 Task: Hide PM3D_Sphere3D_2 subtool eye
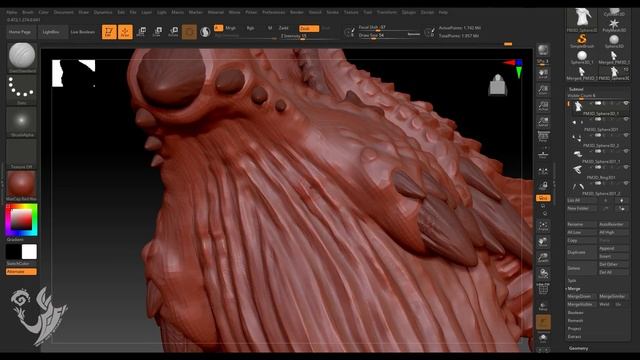coord(626,135)
